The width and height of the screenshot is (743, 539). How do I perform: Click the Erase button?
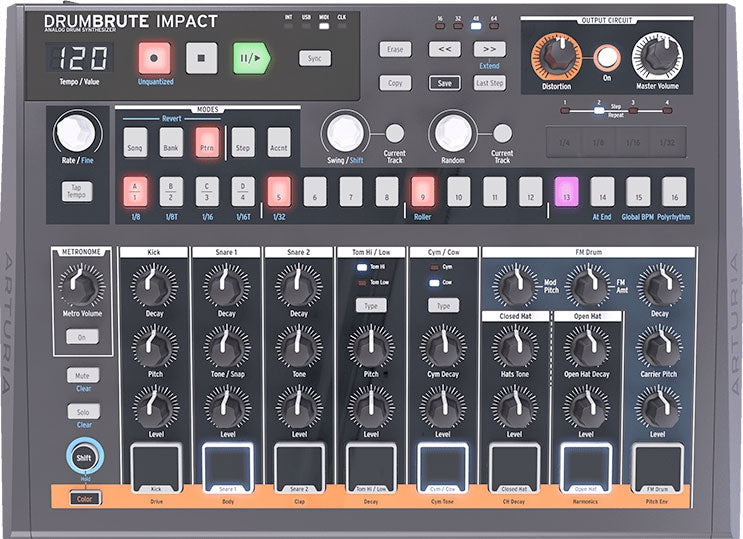395,49
